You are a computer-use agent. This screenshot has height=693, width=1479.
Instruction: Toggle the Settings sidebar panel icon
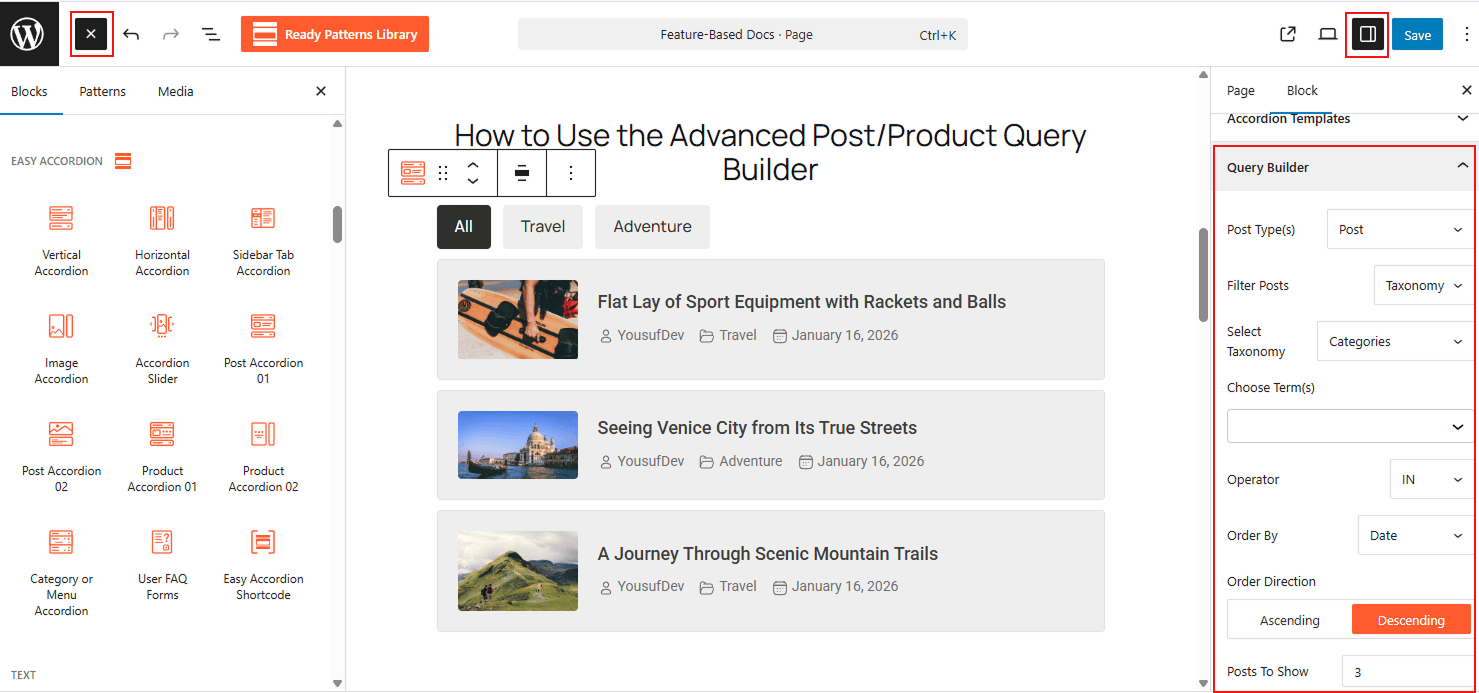1369,33
